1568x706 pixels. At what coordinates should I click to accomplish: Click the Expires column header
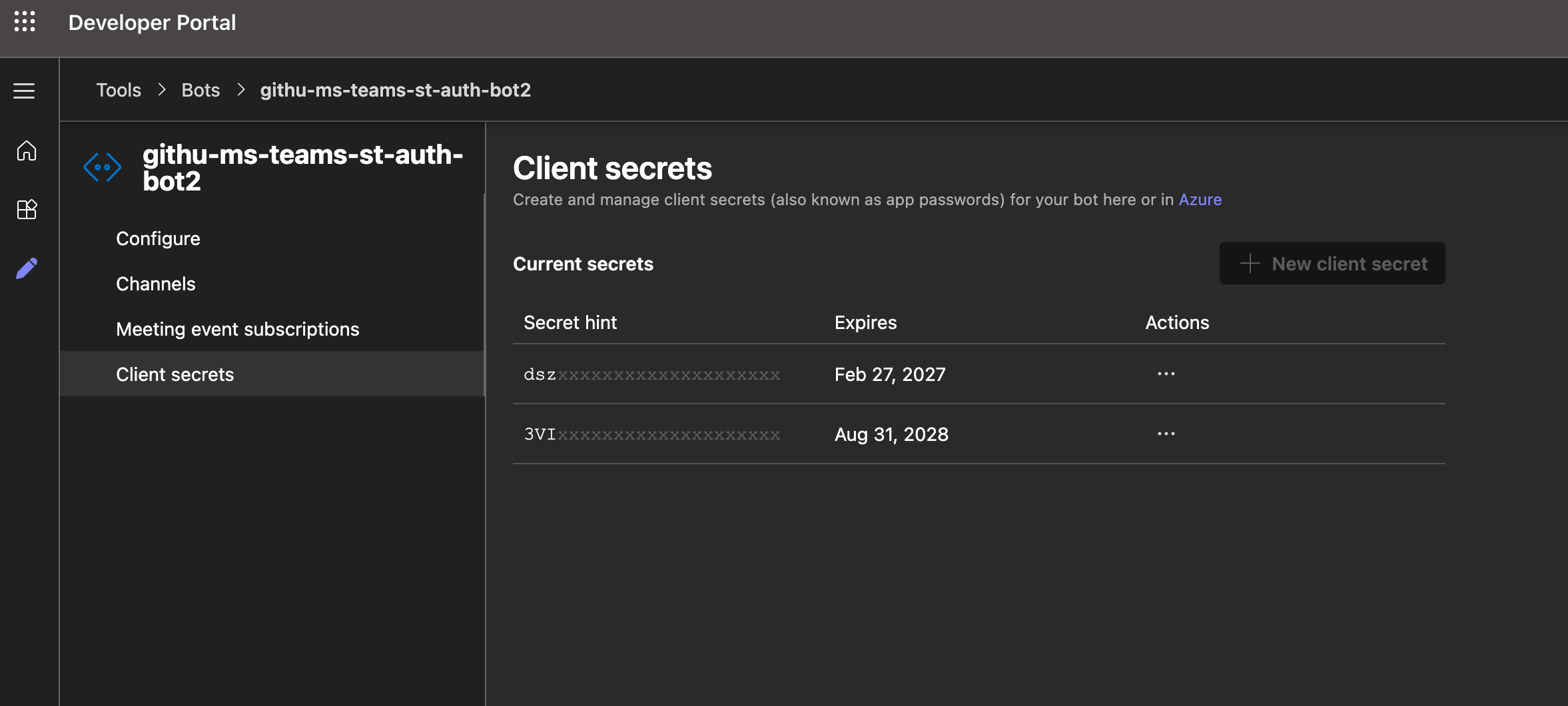[x=865, y=322]
